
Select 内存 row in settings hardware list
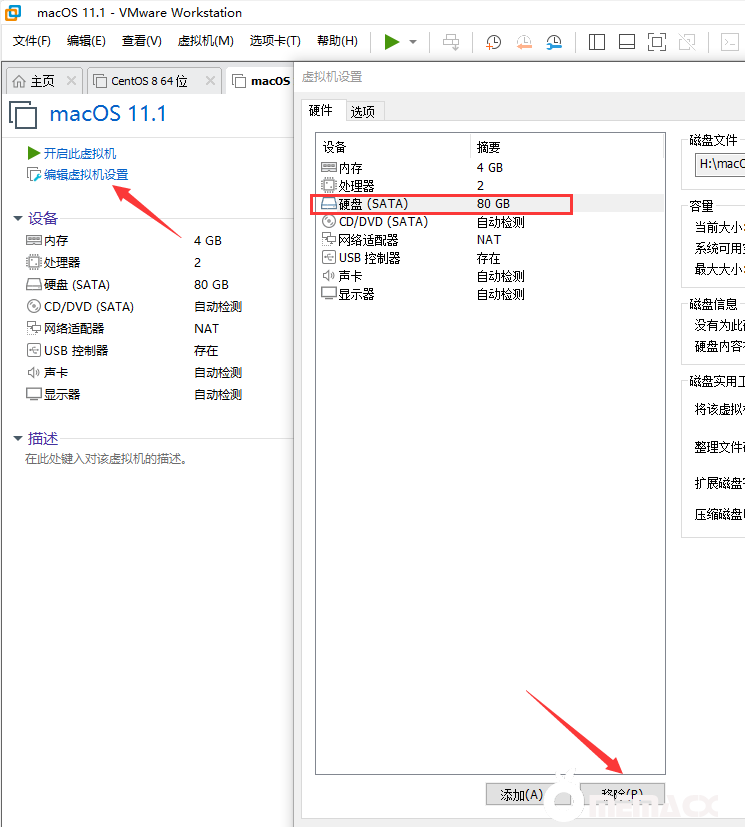click(489, 168)
